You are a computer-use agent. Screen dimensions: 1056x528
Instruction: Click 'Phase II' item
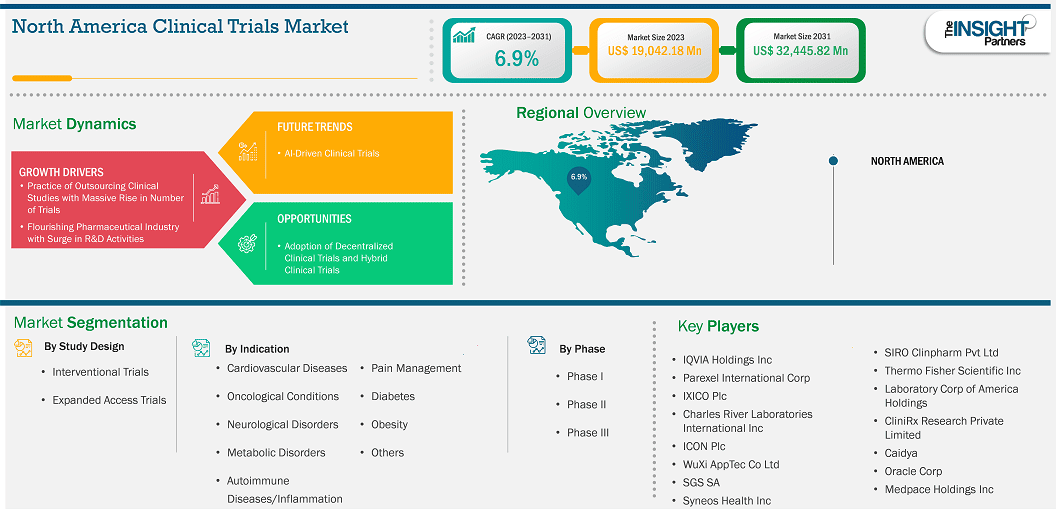pos(587,404)
